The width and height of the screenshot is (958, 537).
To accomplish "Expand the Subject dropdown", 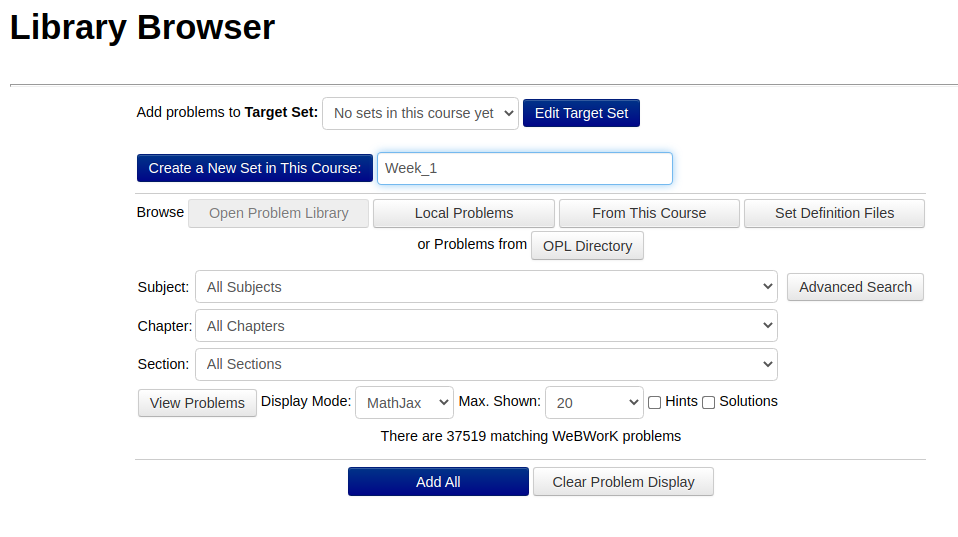I will (486, 287).
